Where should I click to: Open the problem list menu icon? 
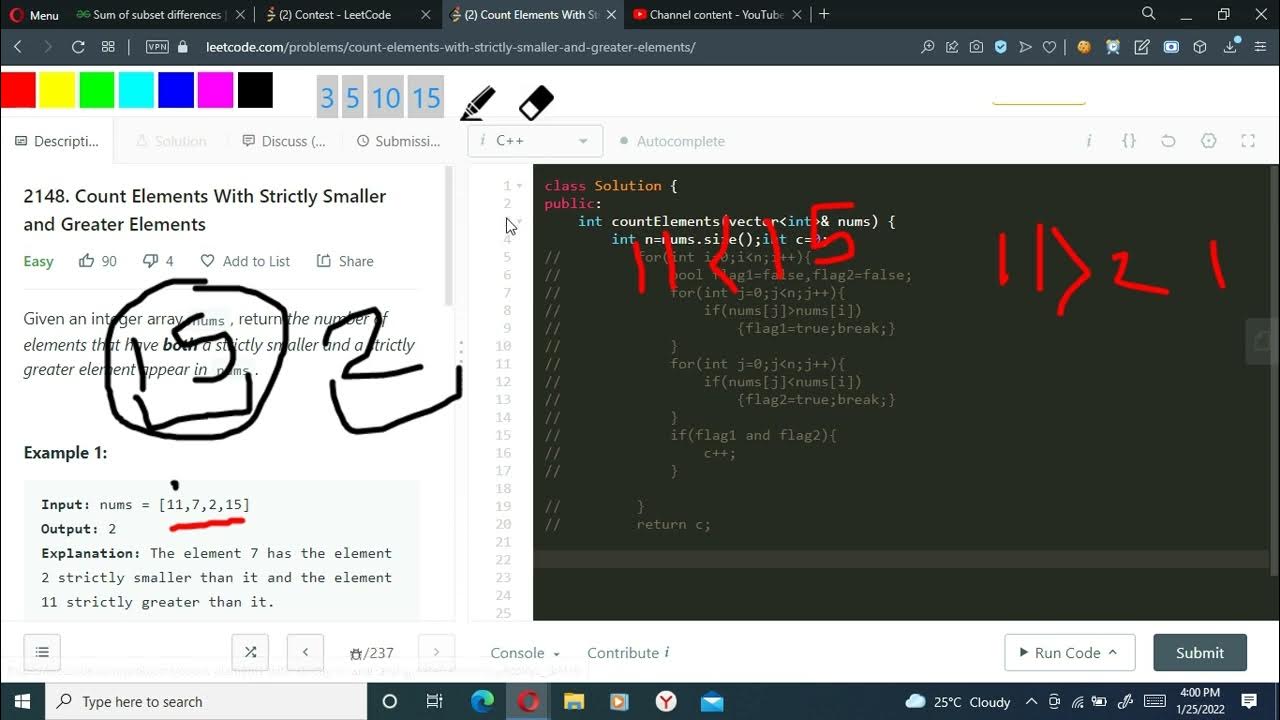click(x=42, y=652)
